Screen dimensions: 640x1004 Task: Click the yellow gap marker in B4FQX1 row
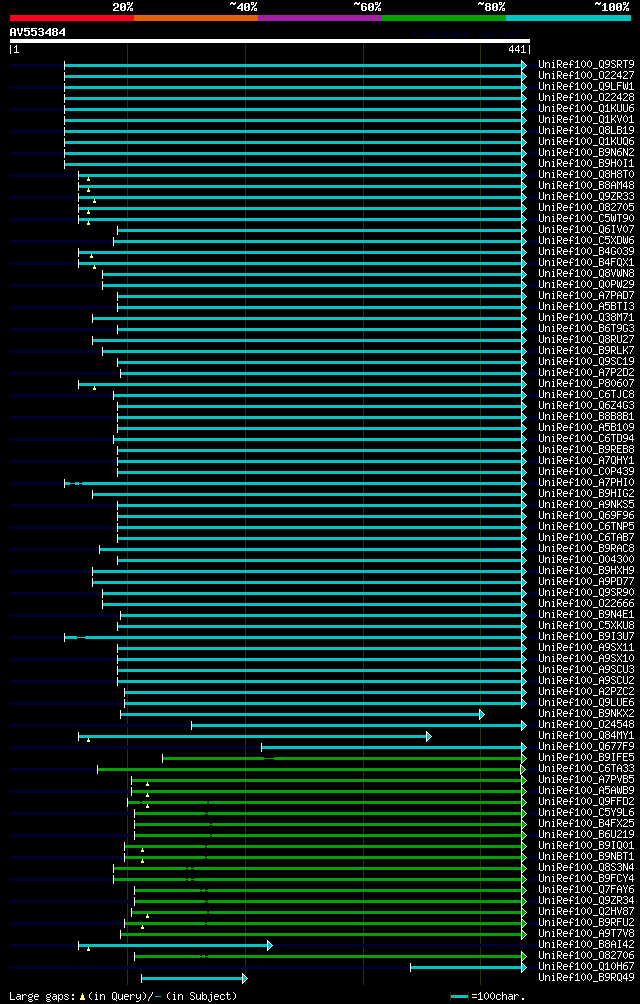[94, 267]
